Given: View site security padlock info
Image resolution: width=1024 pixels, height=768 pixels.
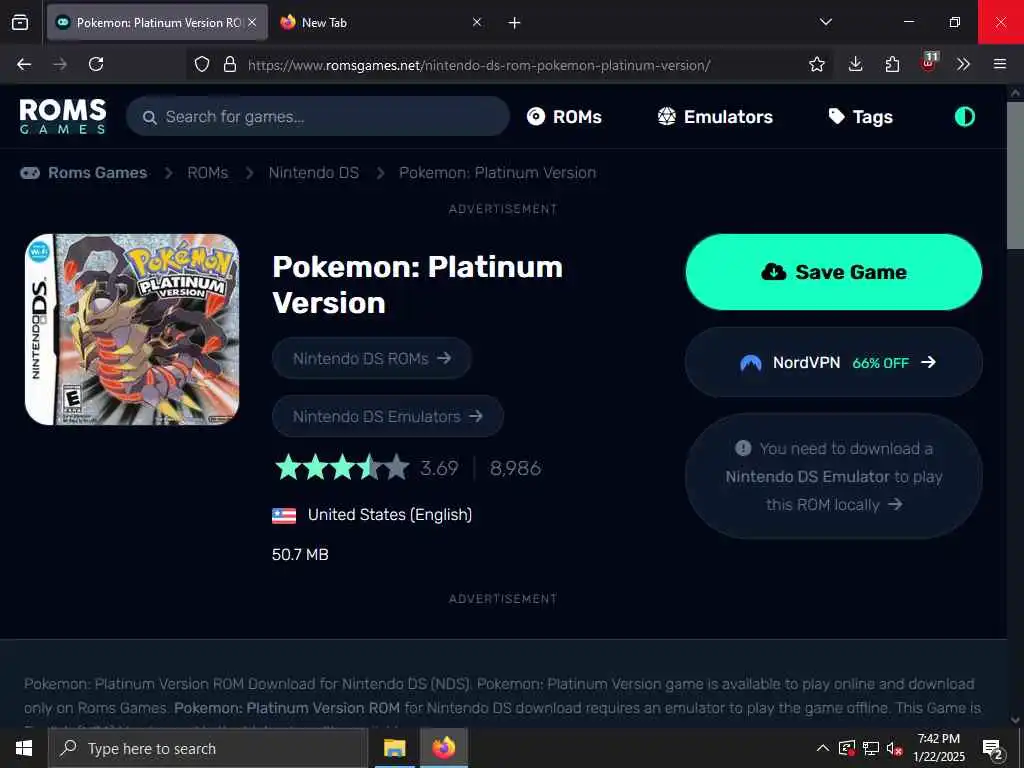Looking at the screenshot, I should point(229,64).
